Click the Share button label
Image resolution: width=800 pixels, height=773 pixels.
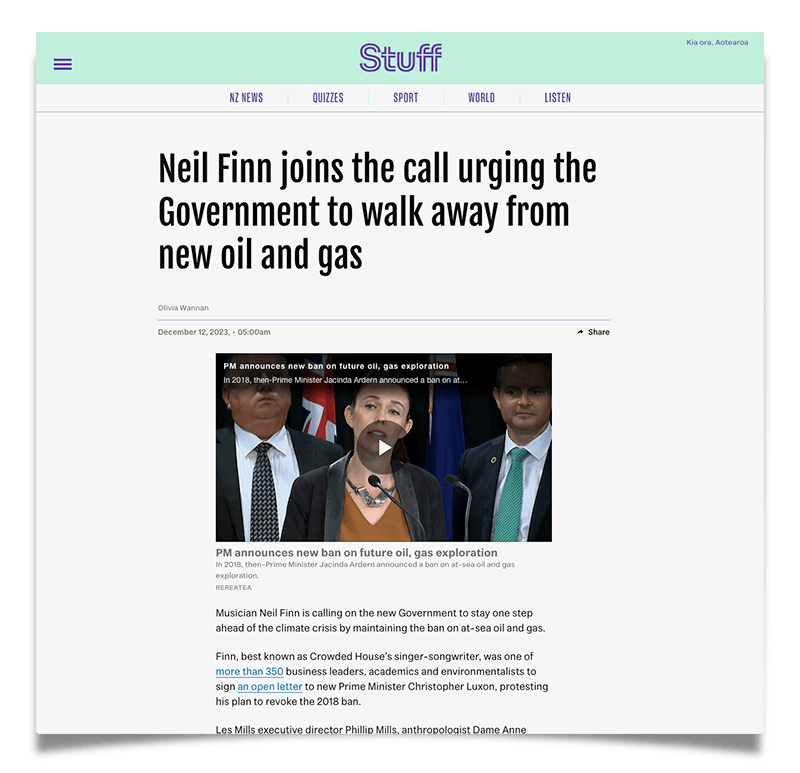[598, 332]
